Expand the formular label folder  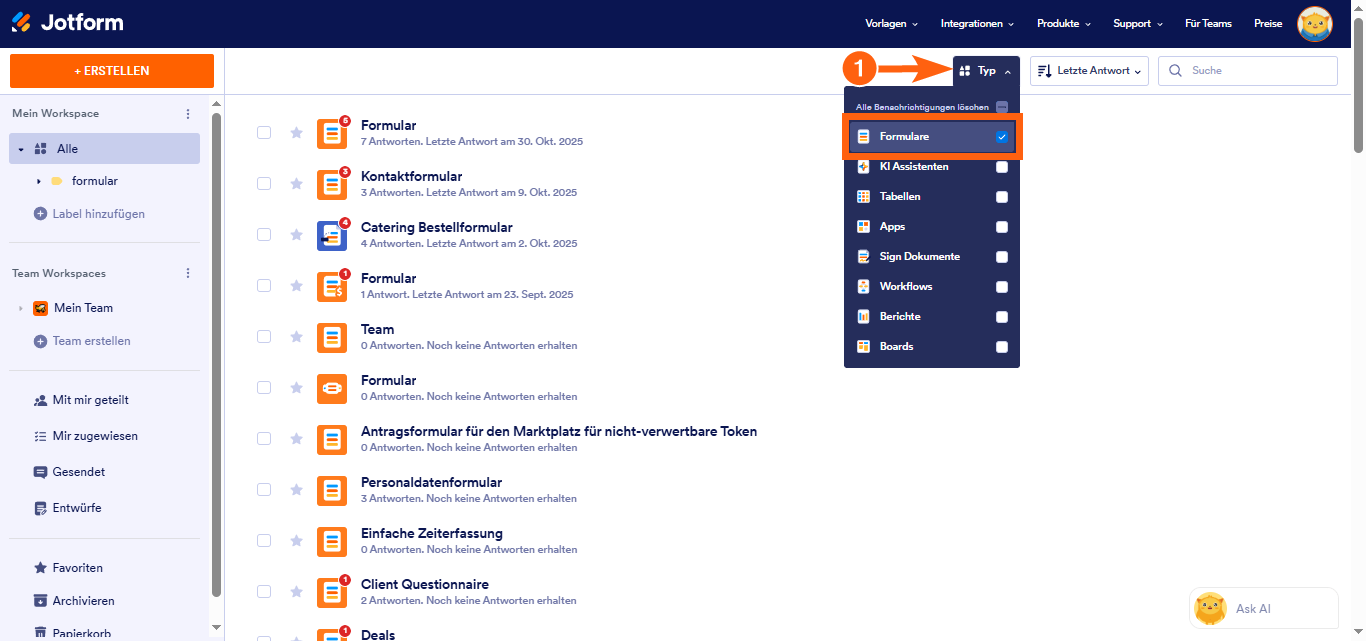39,181
